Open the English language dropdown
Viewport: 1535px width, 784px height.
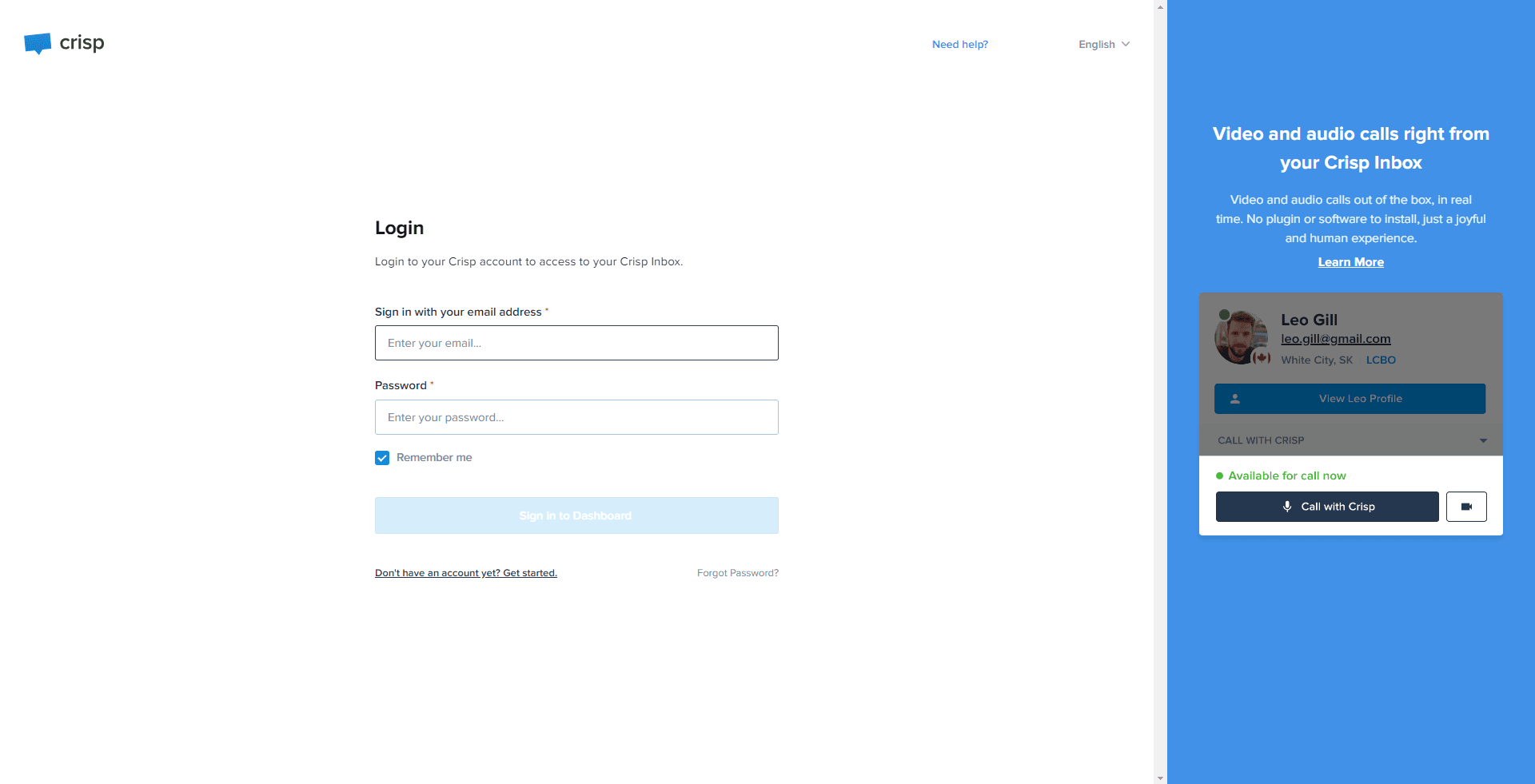pos(1104,45)
